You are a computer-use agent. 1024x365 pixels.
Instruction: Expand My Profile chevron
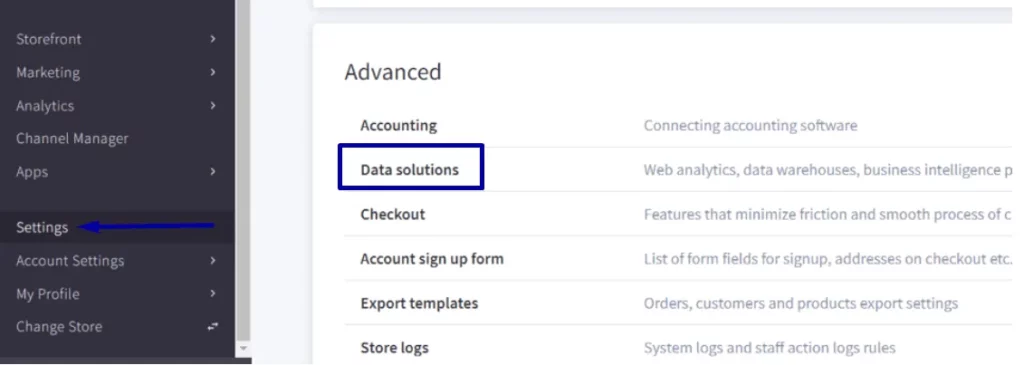(x=213, y=294)
